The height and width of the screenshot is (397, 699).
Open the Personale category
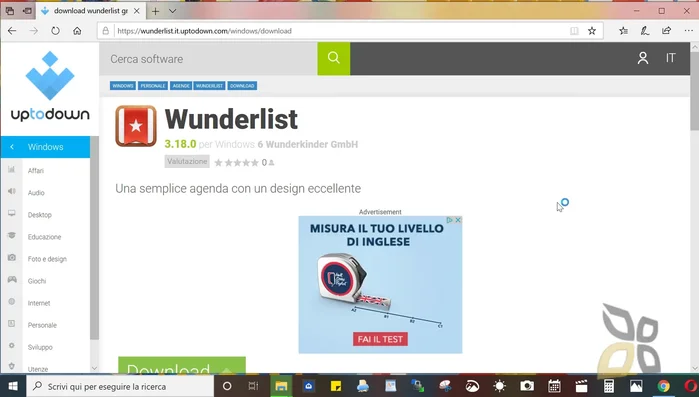42,325
